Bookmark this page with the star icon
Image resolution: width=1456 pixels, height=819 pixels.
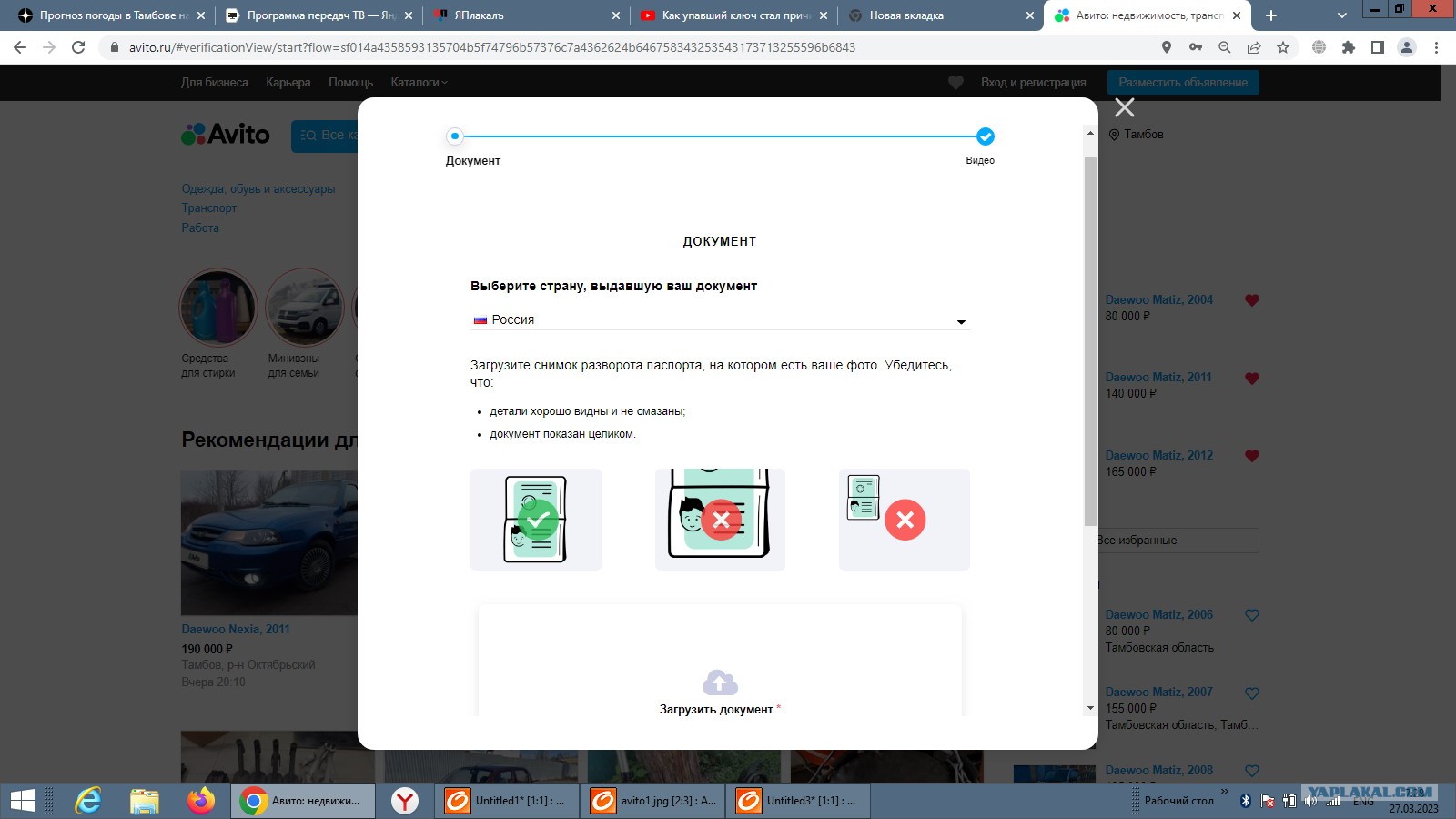pos(1283,47)
